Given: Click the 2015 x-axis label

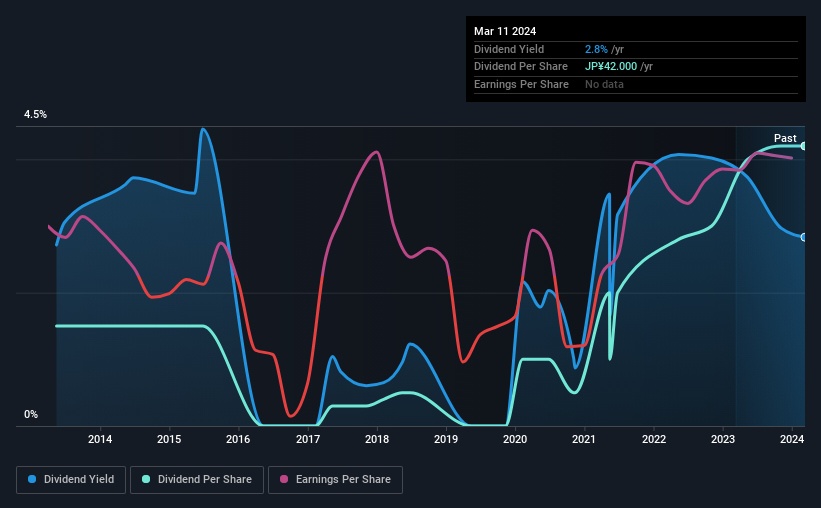Looking at the screenshot, I should pos(169,439).
